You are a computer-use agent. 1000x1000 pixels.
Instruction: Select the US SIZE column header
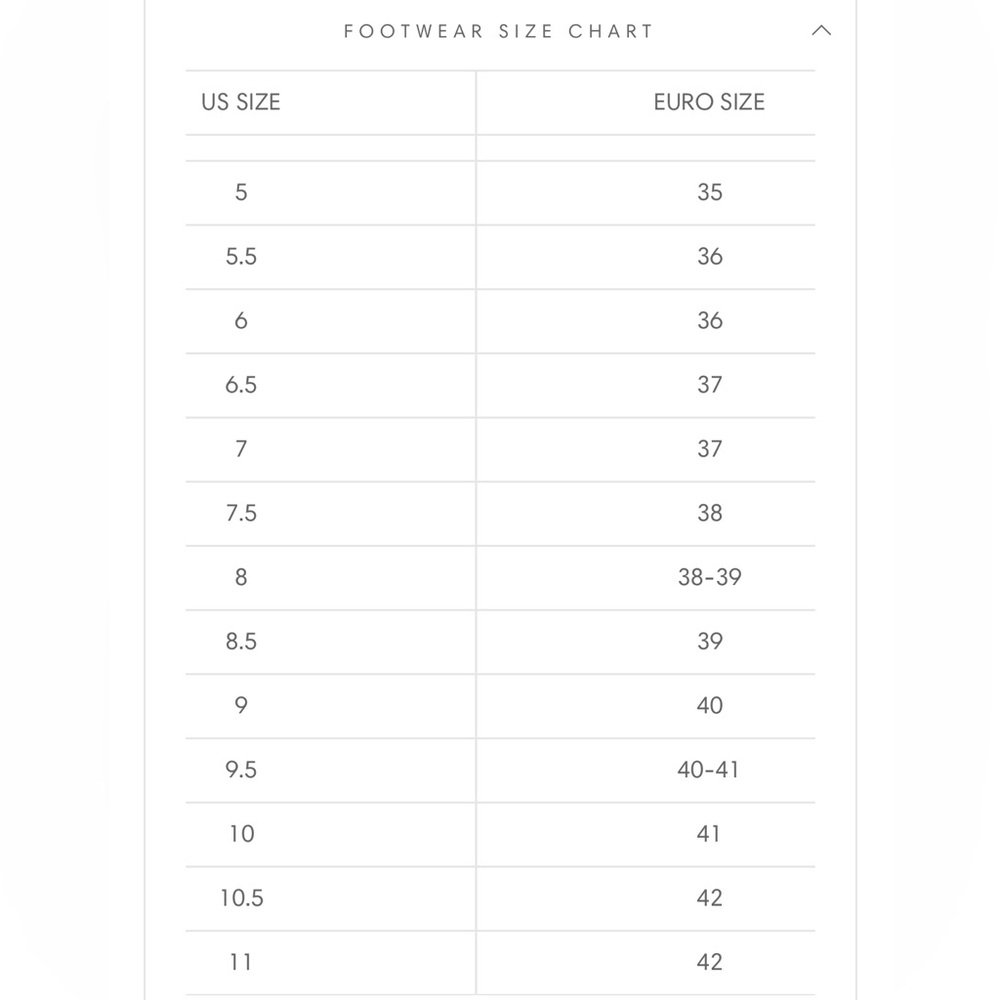pos(240,102)
